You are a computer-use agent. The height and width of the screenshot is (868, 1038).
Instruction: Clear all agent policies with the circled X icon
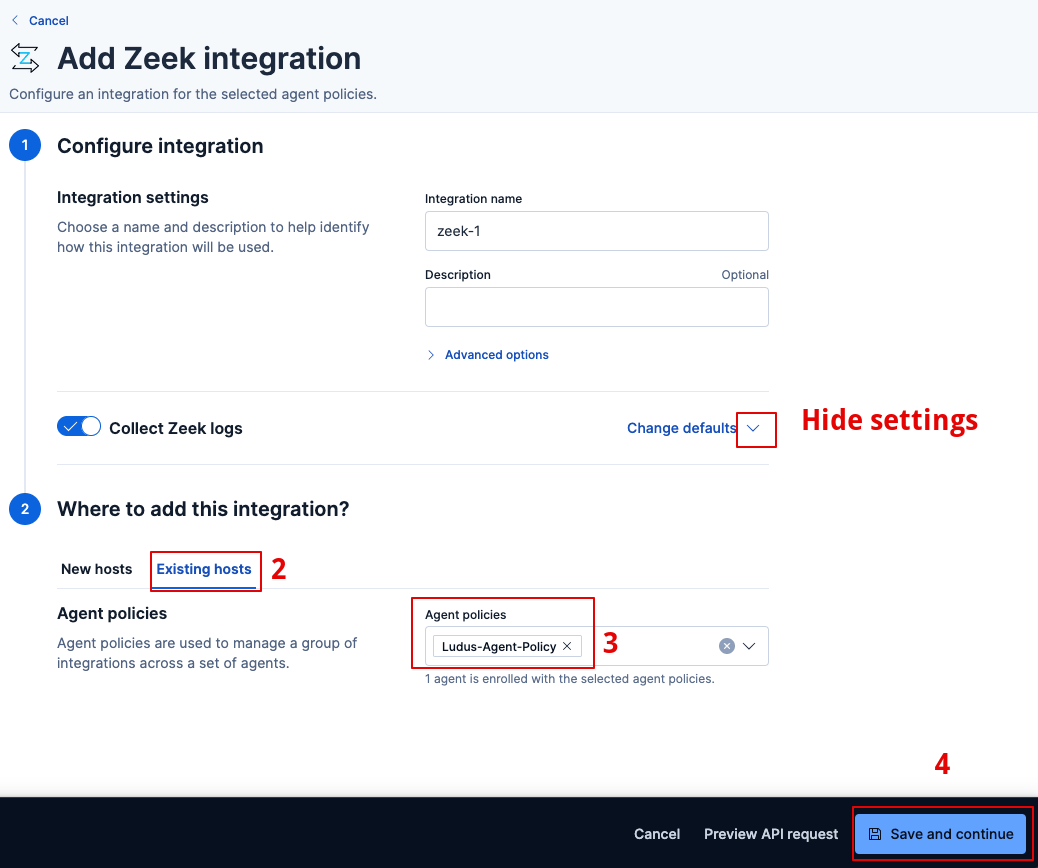coord(726,645)
